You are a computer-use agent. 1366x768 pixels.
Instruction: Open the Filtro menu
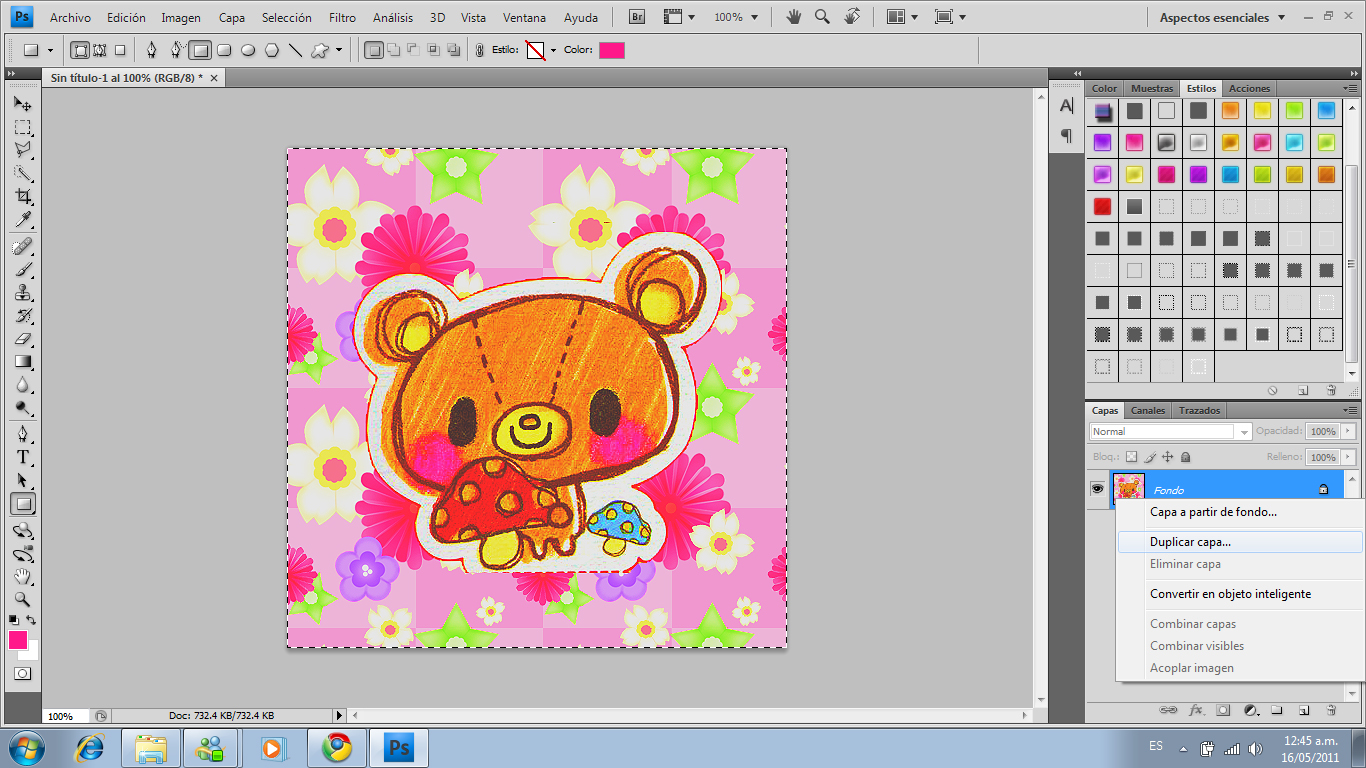pyautogui.click(x=342, y=17)
